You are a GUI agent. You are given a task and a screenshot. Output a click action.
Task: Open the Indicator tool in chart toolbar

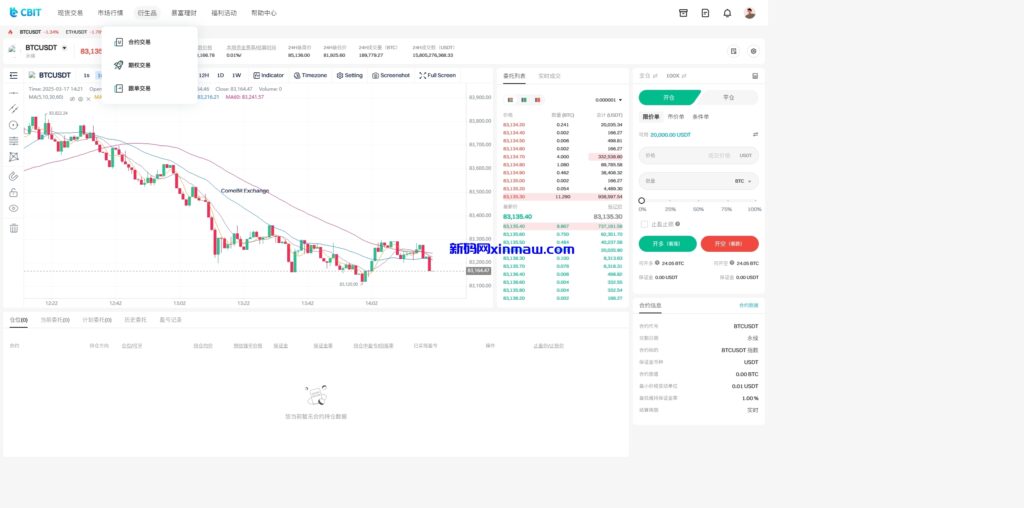coord(268,75)
